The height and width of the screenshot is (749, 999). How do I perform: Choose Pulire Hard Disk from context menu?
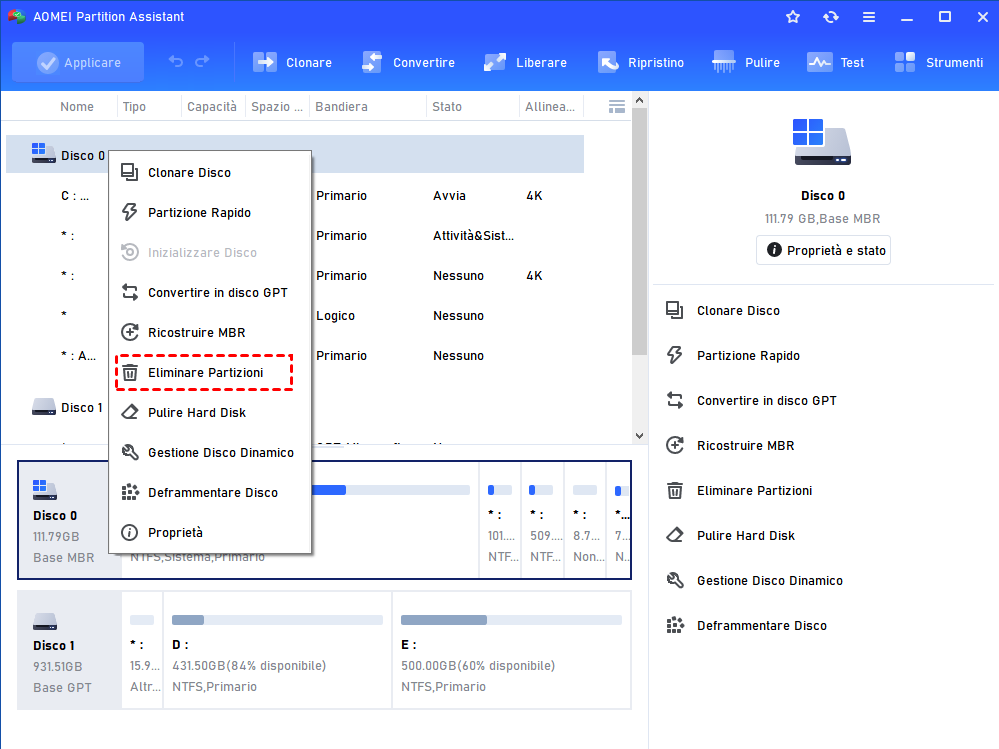[210, 413]
